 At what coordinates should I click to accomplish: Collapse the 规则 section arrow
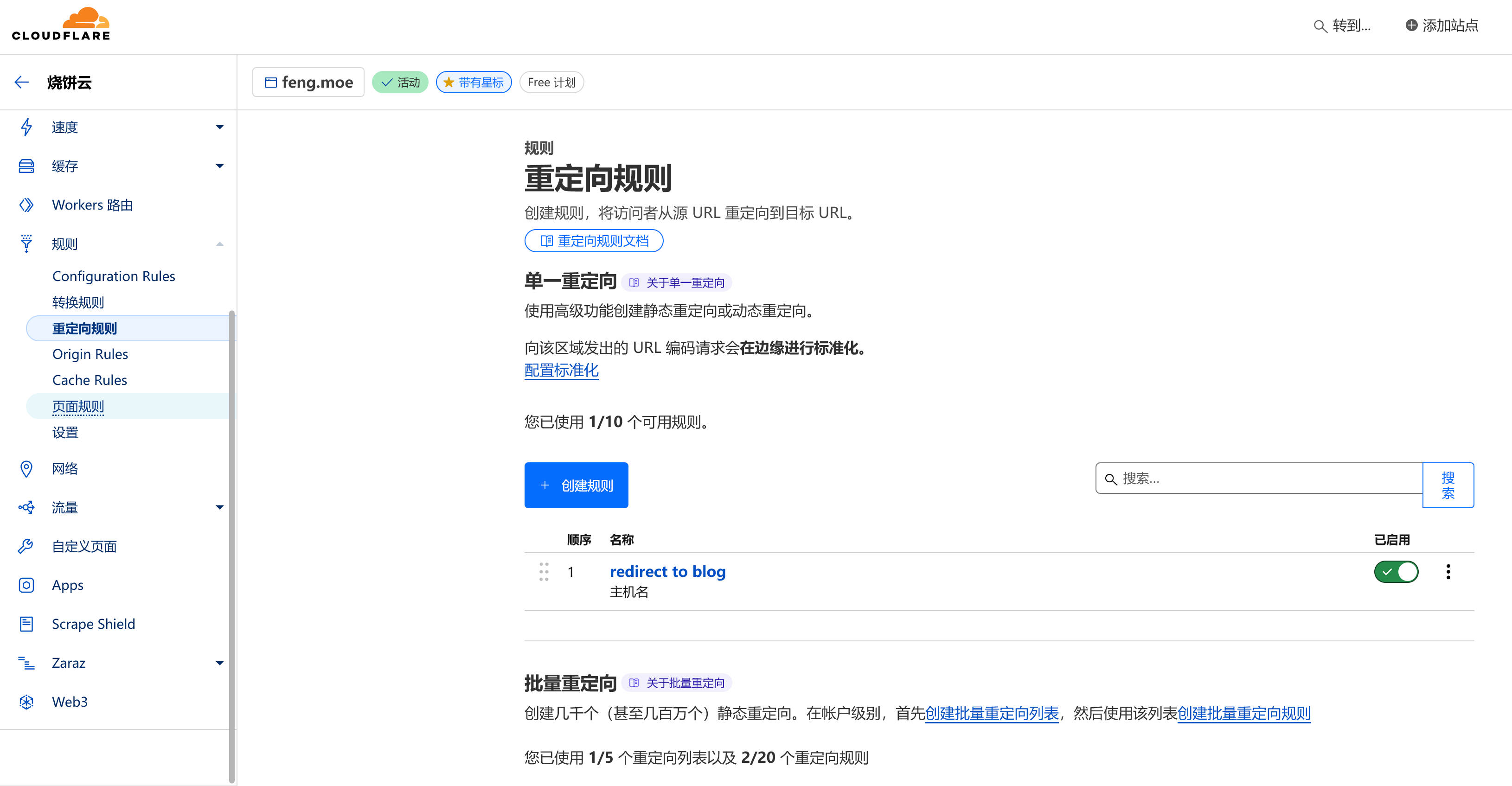pos(219,243)
